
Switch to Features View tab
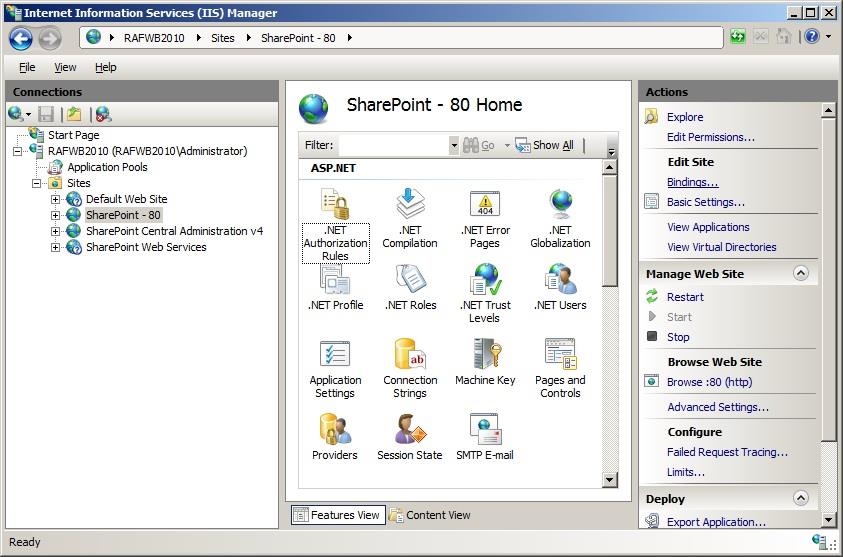click(338, 515)
